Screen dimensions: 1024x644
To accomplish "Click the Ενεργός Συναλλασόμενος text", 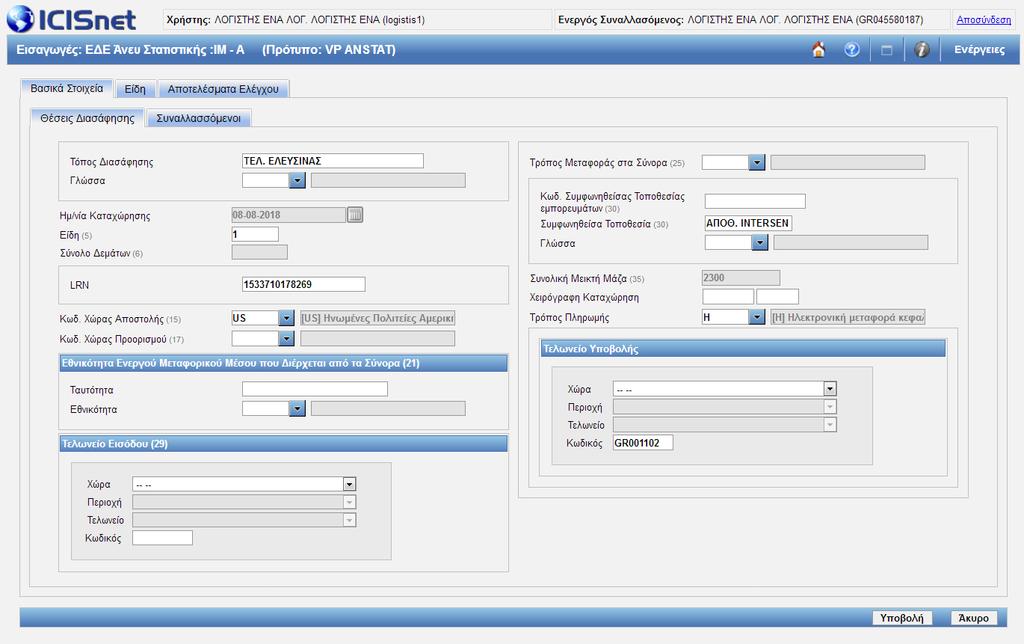I will pyautogui.click(x=741, y=20).
